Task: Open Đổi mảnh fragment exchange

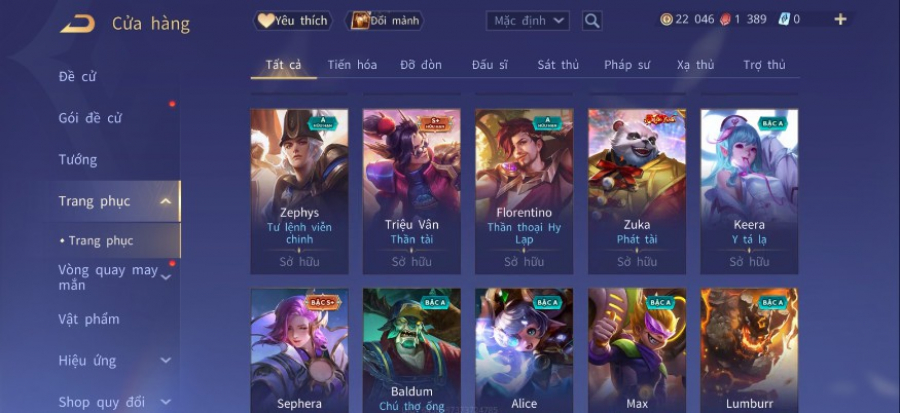Action: [385, 21]
